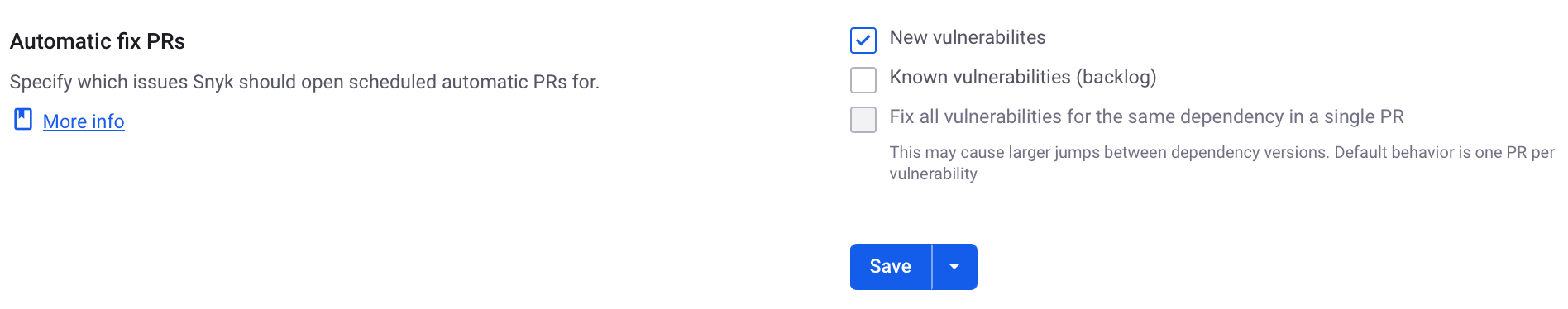The height and width of the screenshot is (309, 1568).
Task: Click the blue Save button
Action: pos(891,267)
